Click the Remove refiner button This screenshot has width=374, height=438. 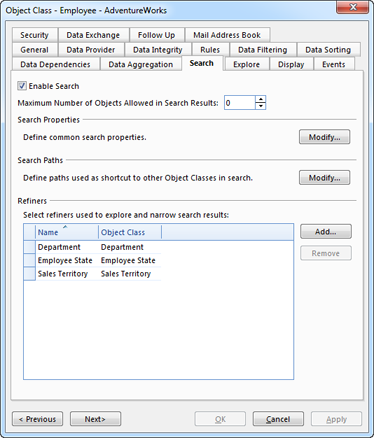[326, 253]
